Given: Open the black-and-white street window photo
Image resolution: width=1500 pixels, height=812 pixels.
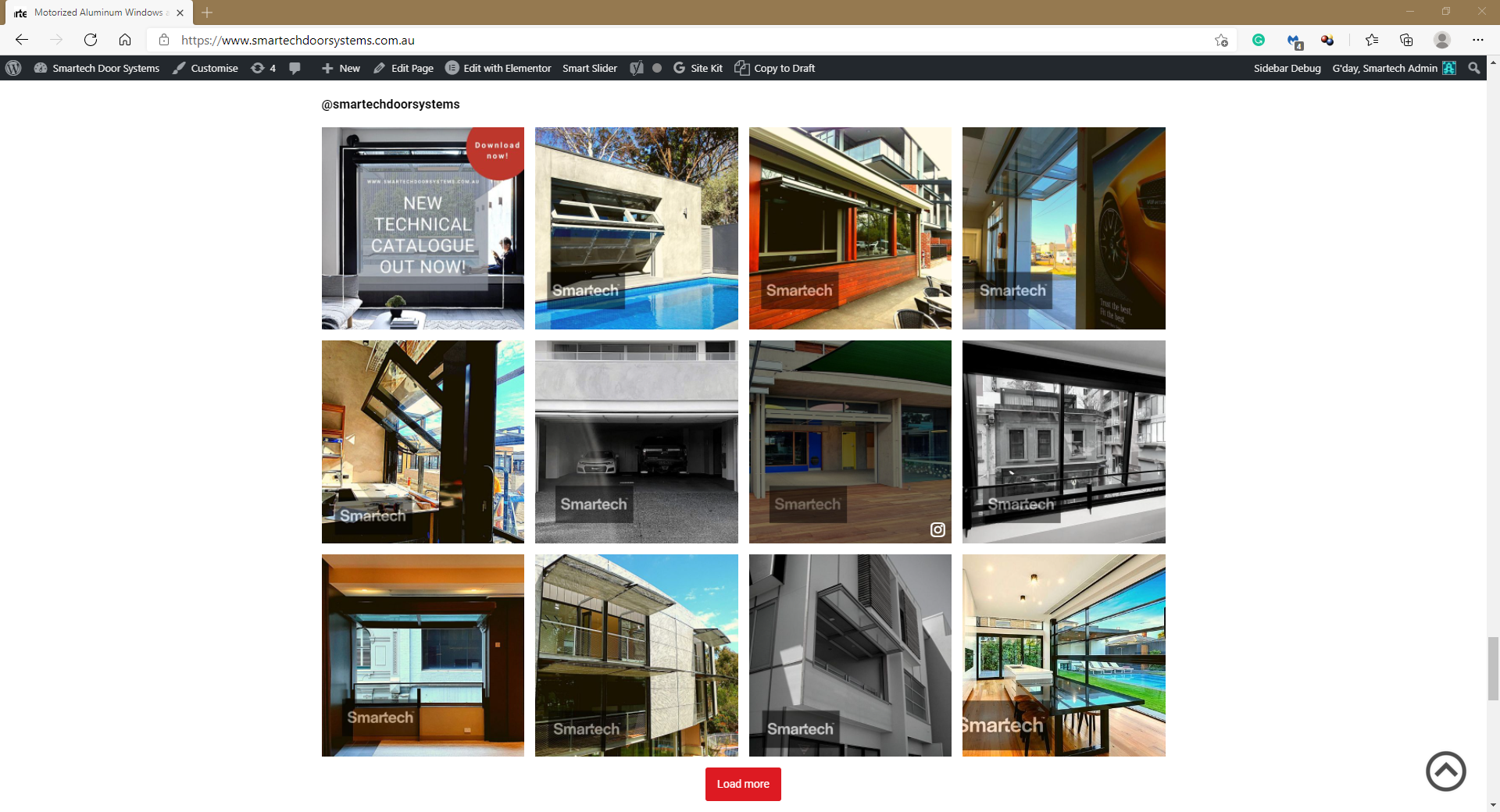Looking at the screenshot, I should (1063, 442).
